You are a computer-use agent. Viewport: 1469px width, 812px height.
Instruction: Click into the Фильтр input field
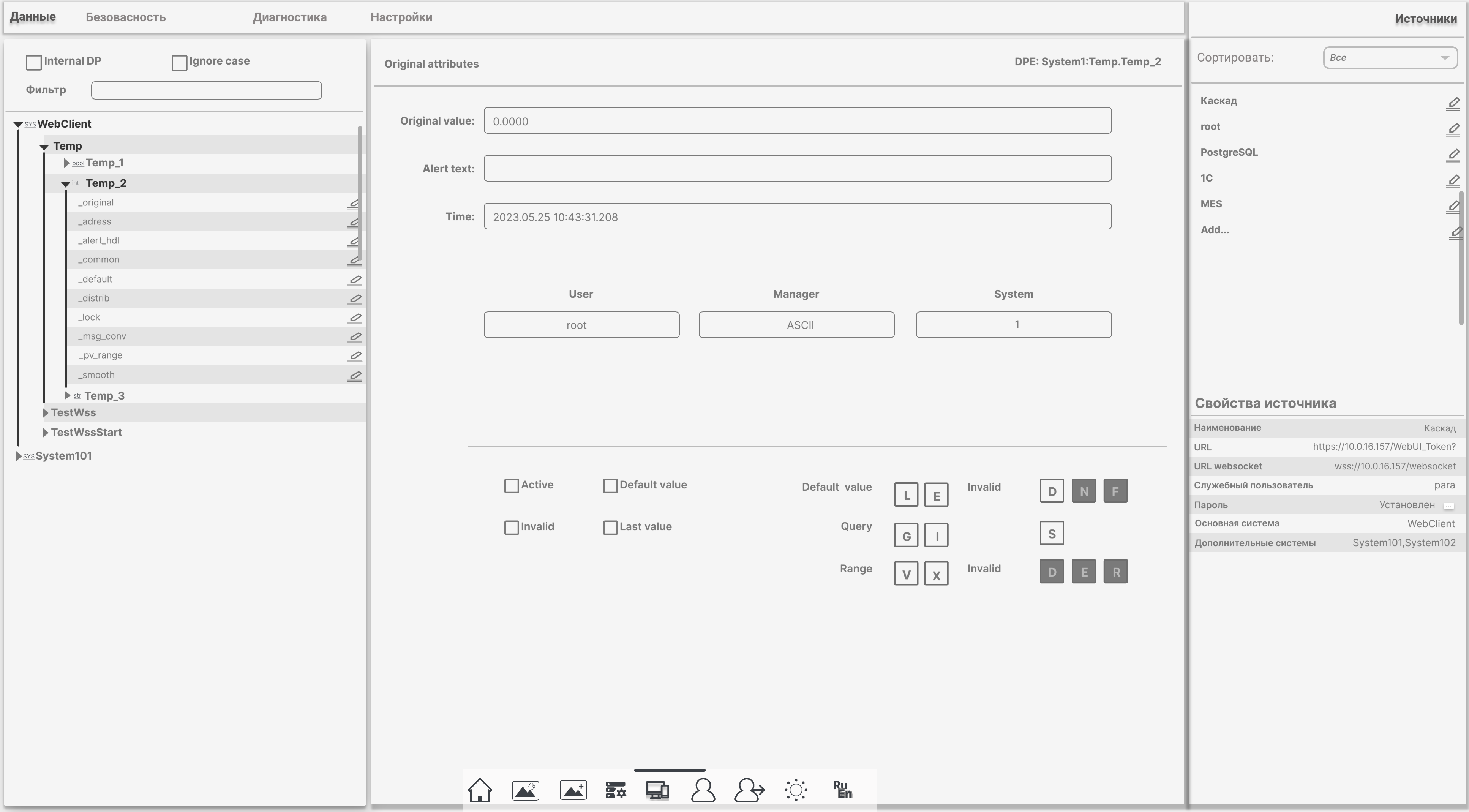pos(207,90)
